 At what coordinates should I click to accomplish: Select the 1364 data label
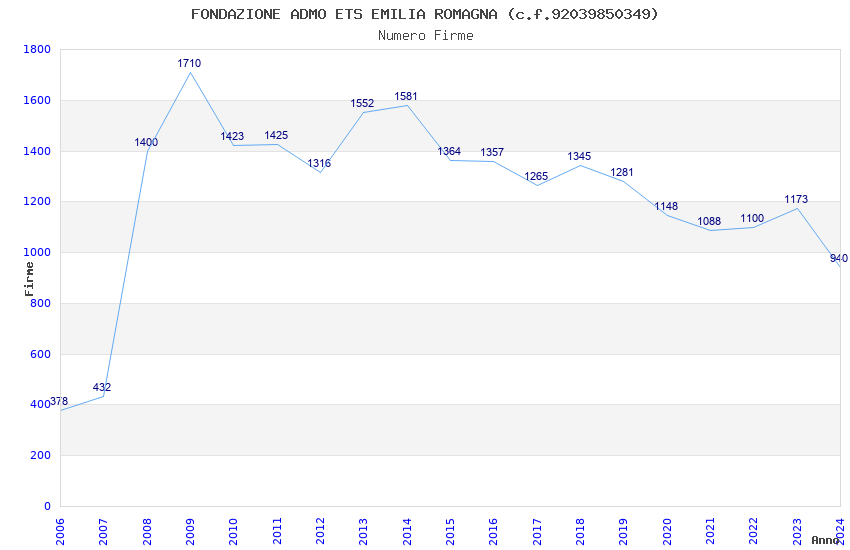(x=449, y=152)
